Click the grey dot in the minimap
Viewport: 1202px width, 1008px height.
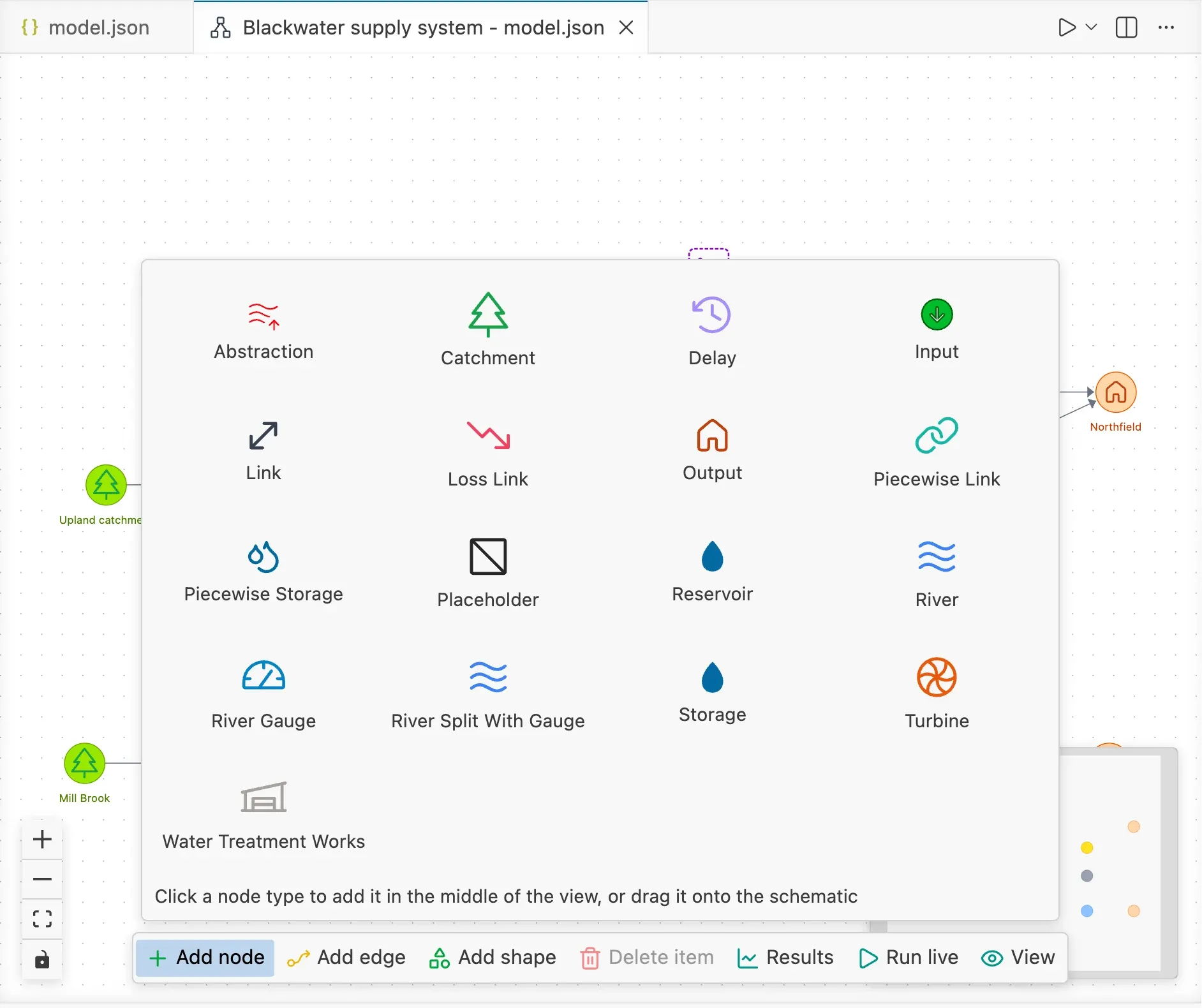tap(1087, 876)
